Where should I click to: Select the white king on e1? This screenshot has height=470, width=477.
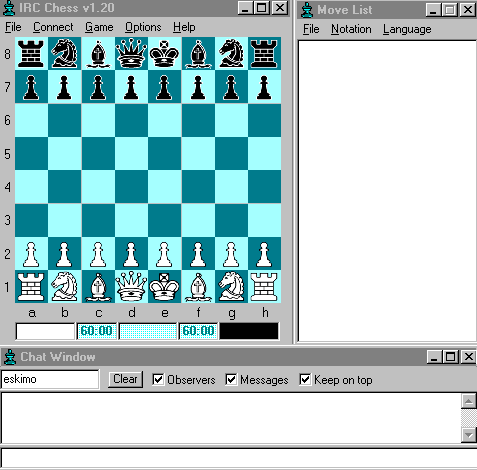click(164, 287)
